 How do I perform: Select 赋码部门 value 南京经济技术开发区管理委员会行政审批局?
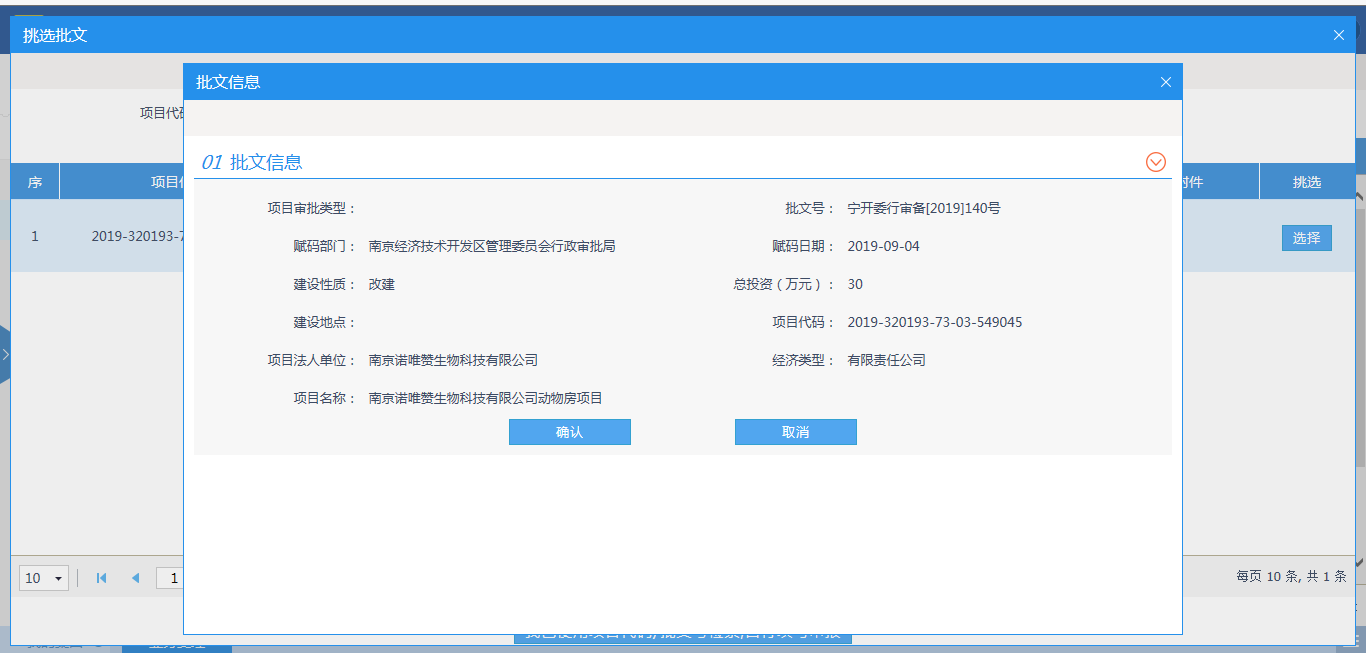492,247
